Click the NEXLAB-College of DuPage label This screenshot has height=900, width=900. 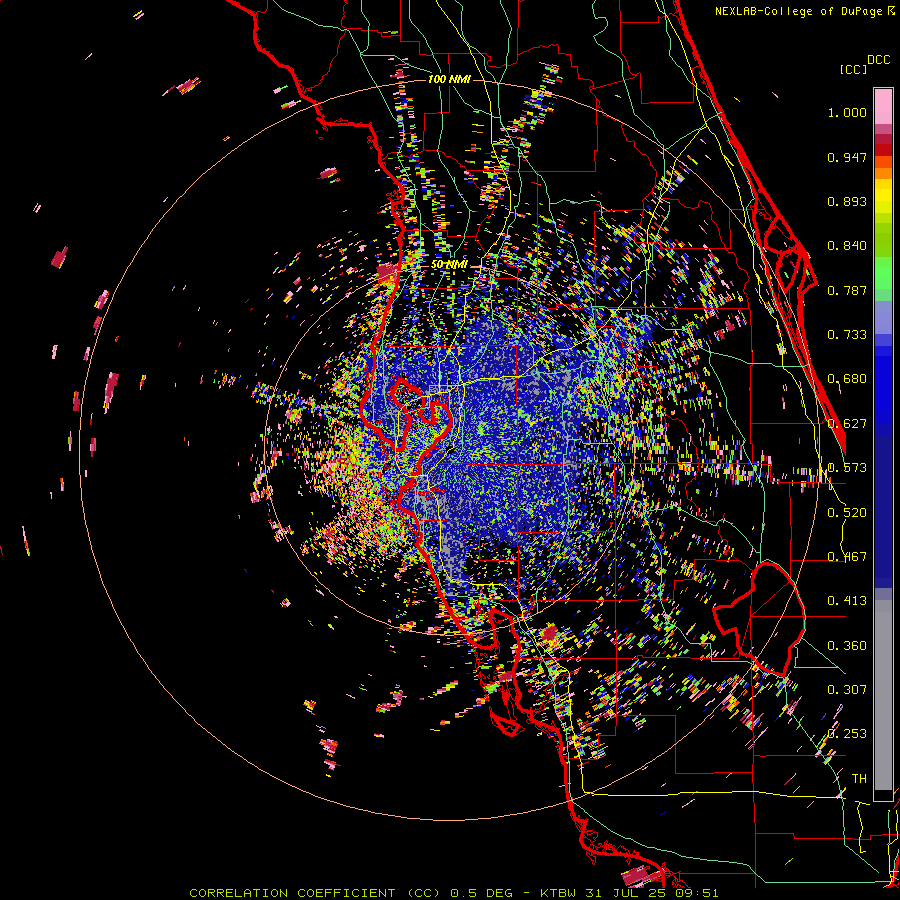(x=799, y=11)
